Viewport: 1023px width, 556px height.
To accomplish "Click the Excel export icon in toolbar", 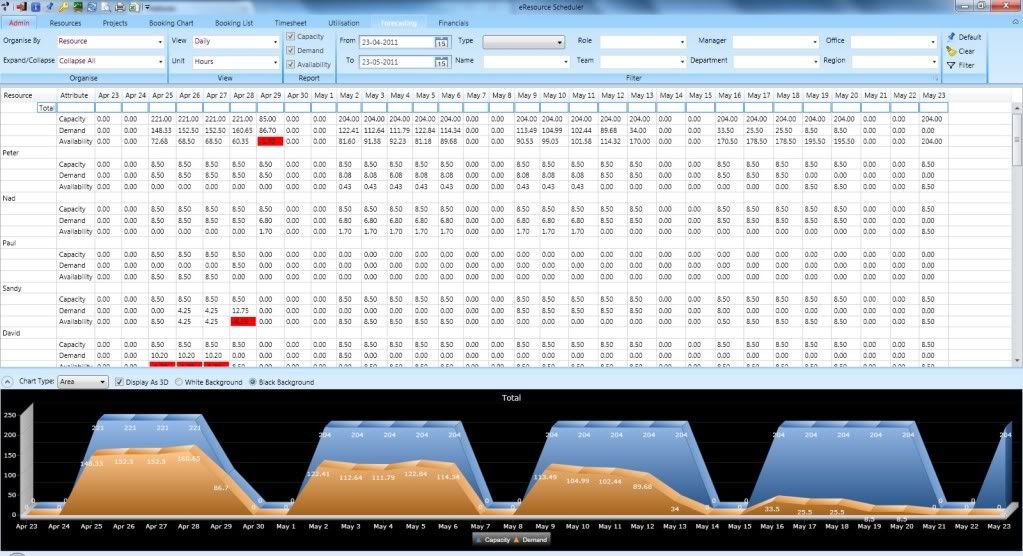I will click(x=134, y=7).
